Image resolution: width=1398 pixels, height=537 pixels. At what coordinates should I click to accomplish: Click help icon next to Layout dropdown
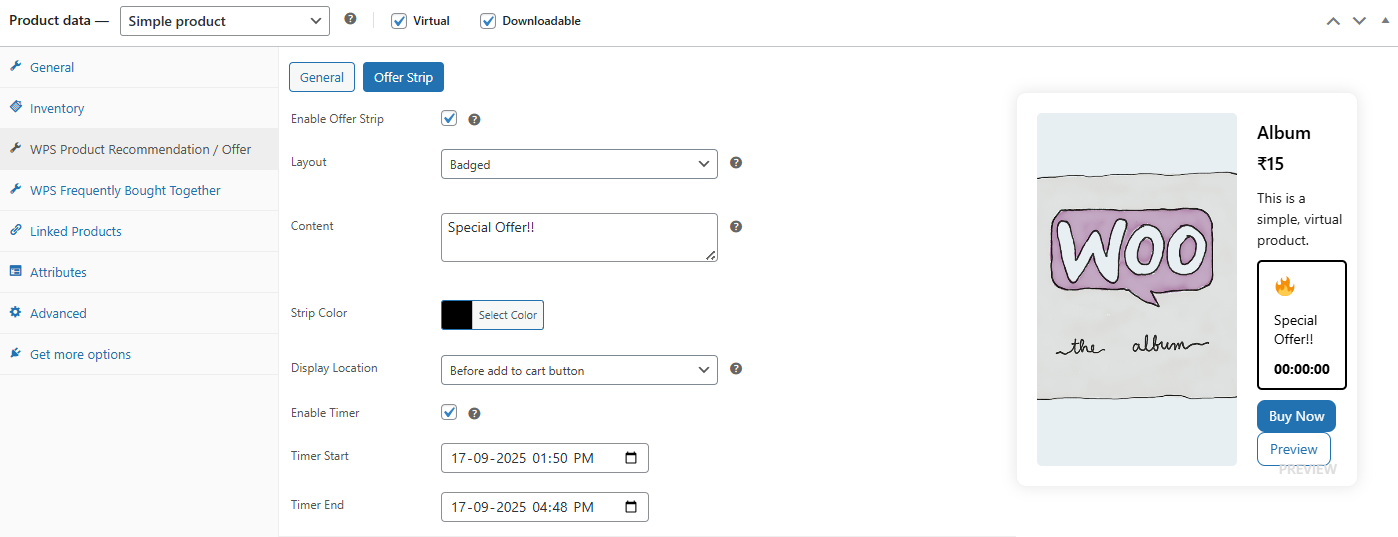coord(736,163)
